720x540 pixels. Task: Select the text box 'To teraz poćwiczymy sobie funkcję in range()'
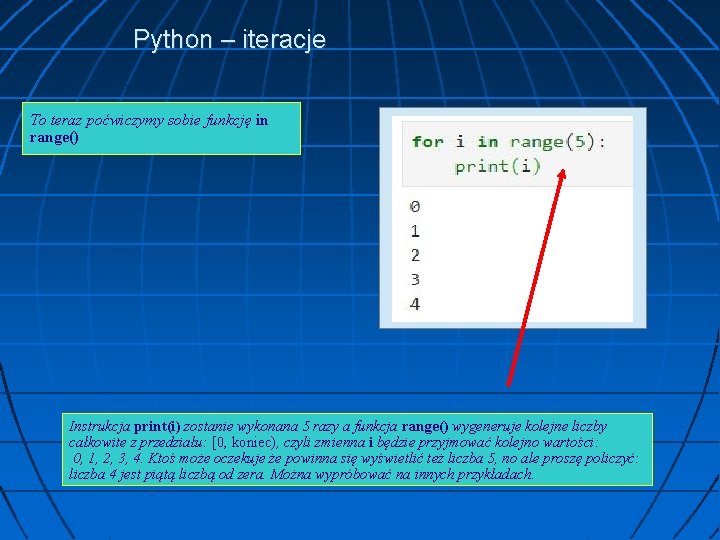pos(162,129)
